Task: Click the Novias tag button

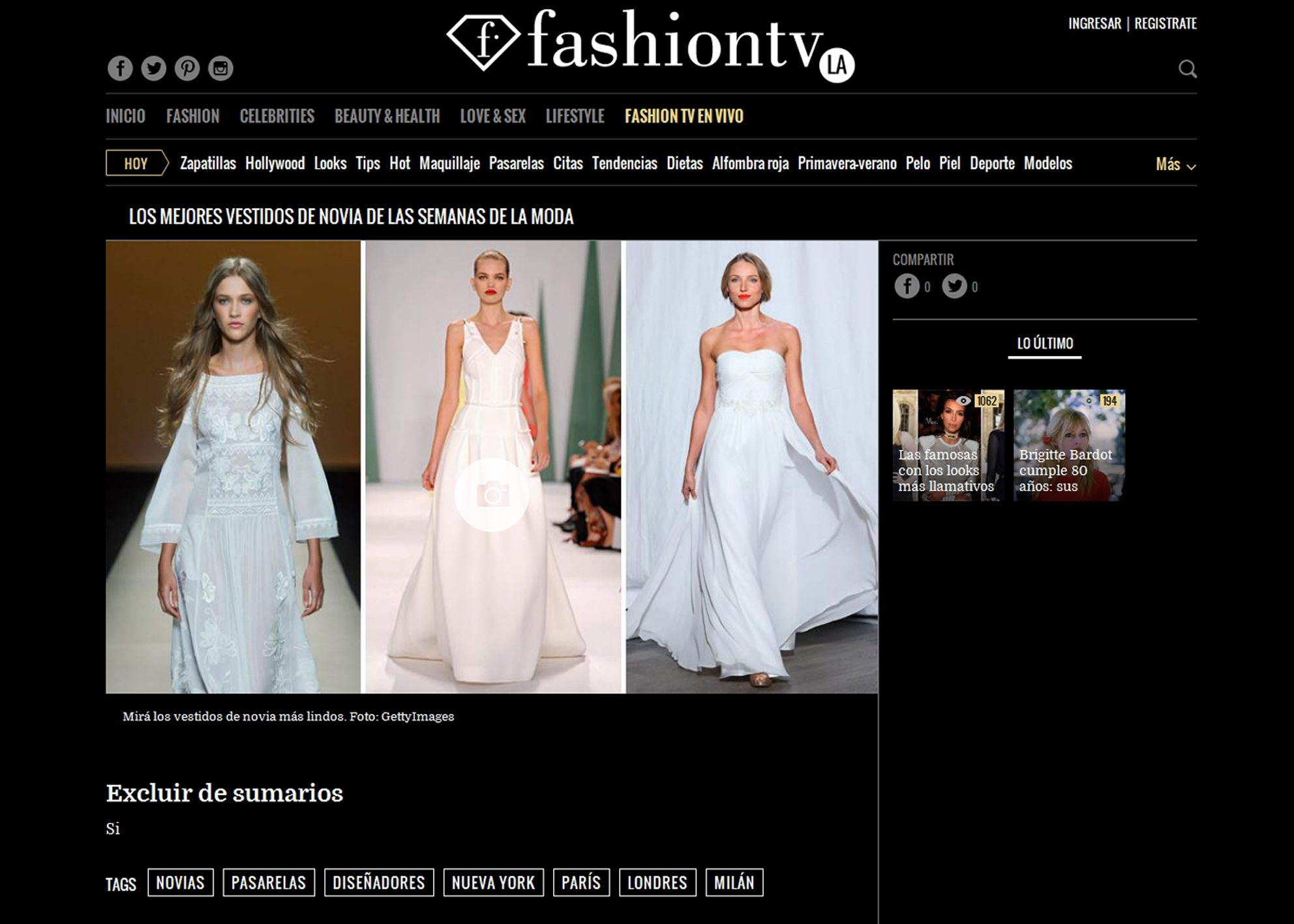Action: pyautogui.click(x=180, y=883)
